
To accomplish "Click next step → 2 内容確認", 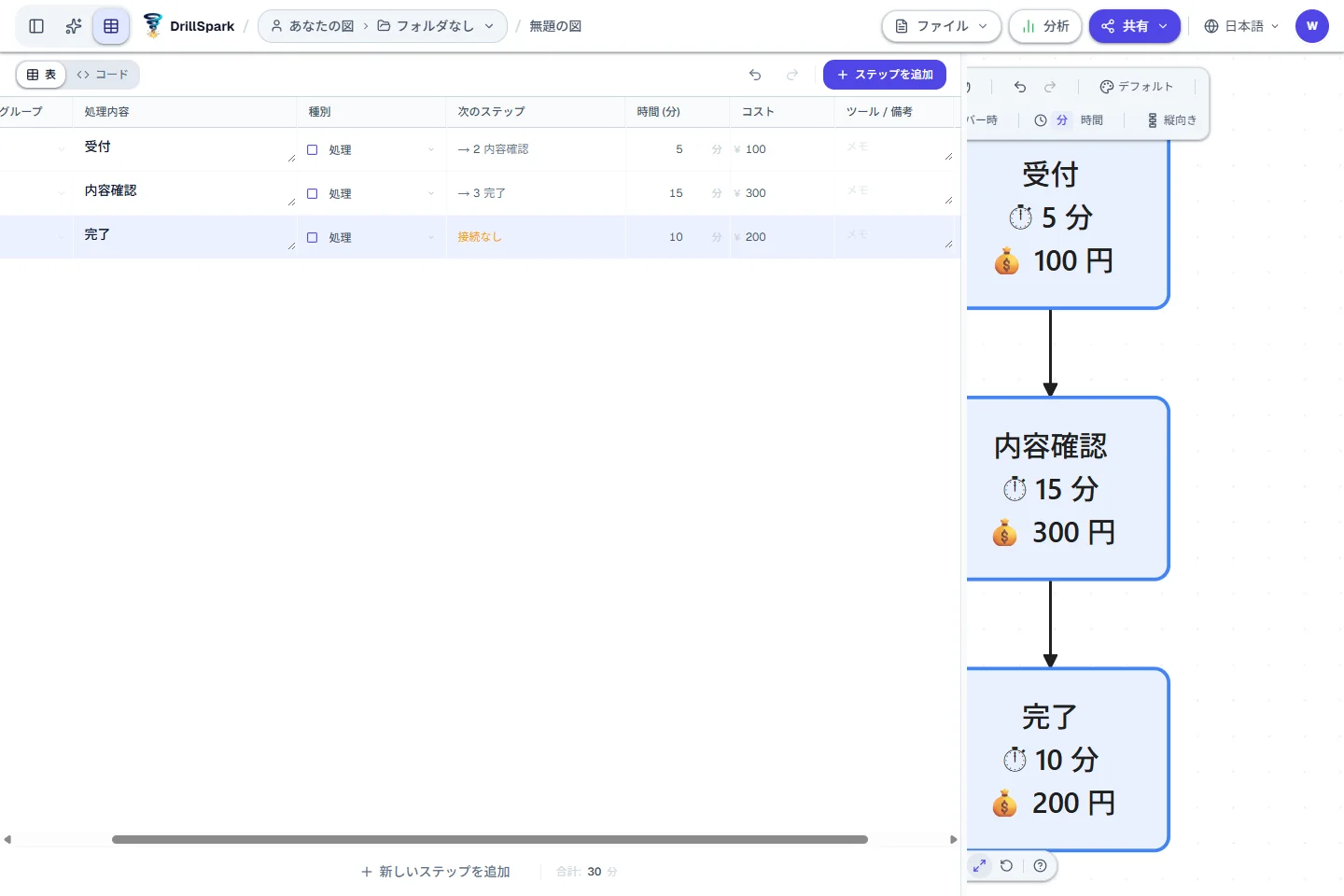I will pos(493,149).
